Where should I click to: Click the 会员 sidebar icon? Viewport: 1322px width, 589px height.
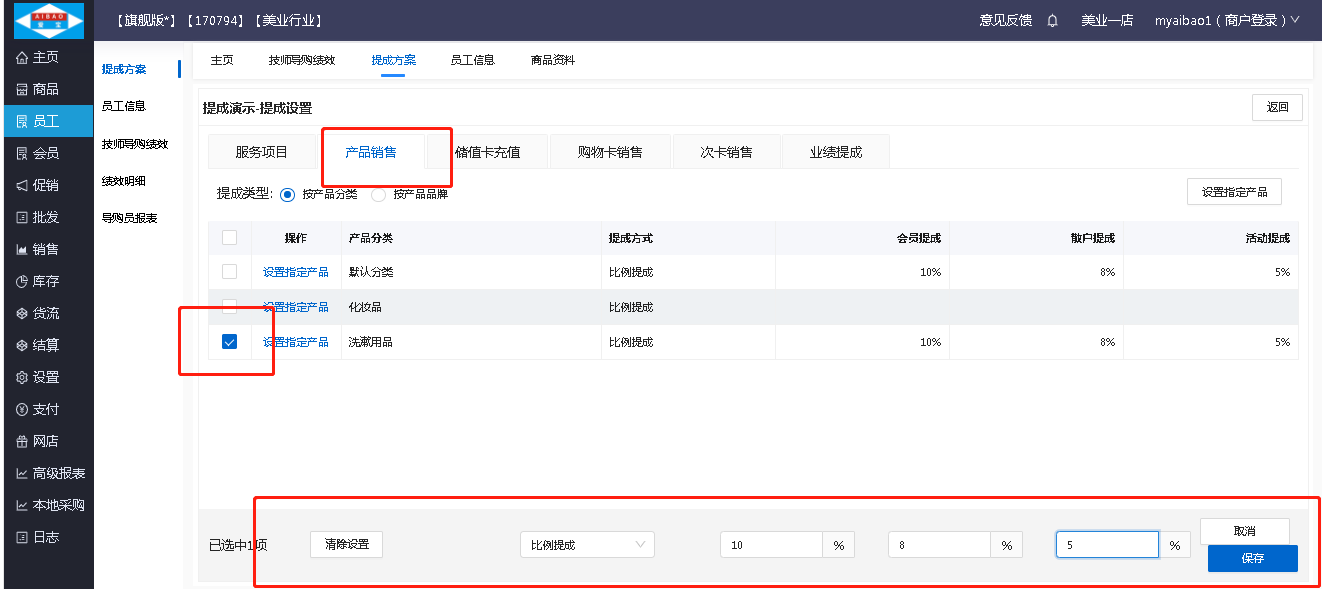[x=22, y=154]
